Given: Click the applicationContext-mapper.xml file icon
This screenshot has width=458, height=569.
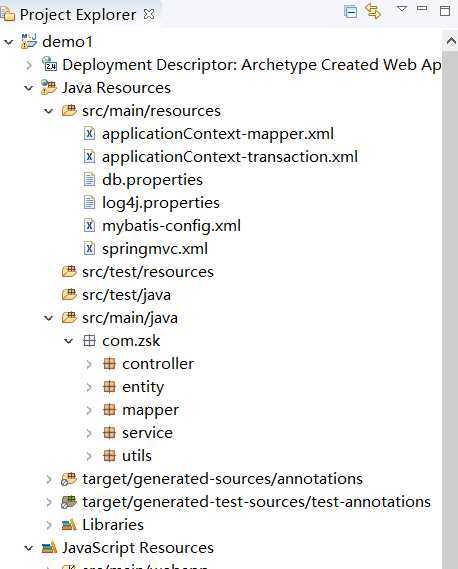Looking at the screenshot, I should (x=89, y=134).
